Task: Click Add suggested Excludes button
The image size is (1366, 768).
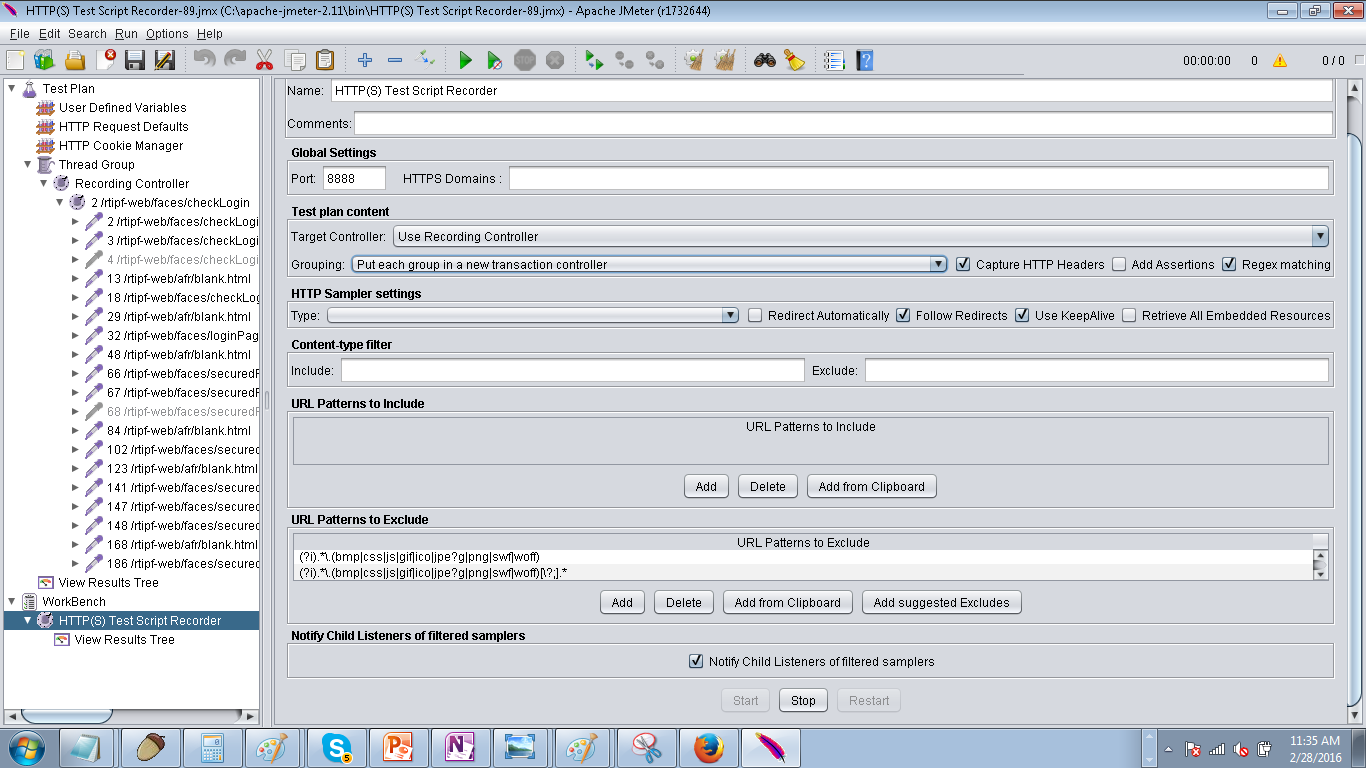Action: click(x=941, y=602)
